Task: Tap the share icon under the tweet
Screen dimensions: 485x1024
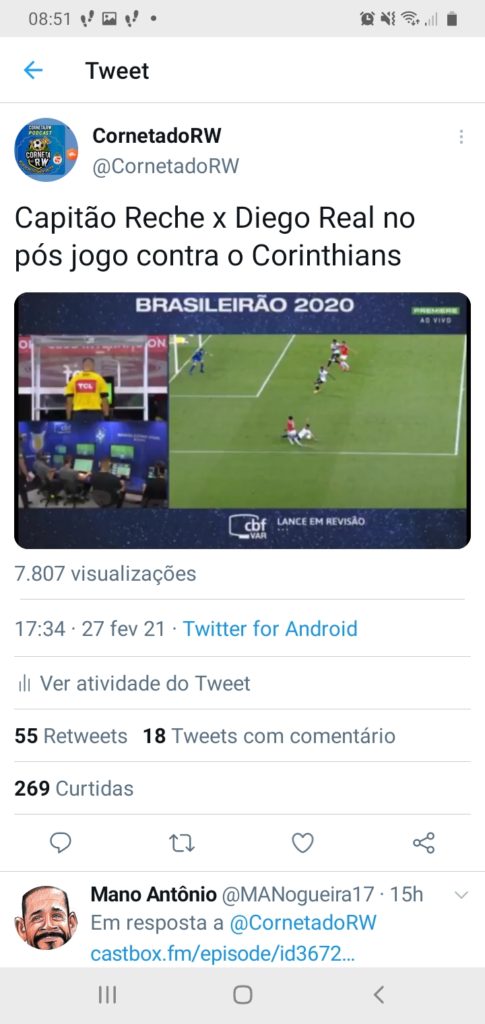Action: (424, 842)
